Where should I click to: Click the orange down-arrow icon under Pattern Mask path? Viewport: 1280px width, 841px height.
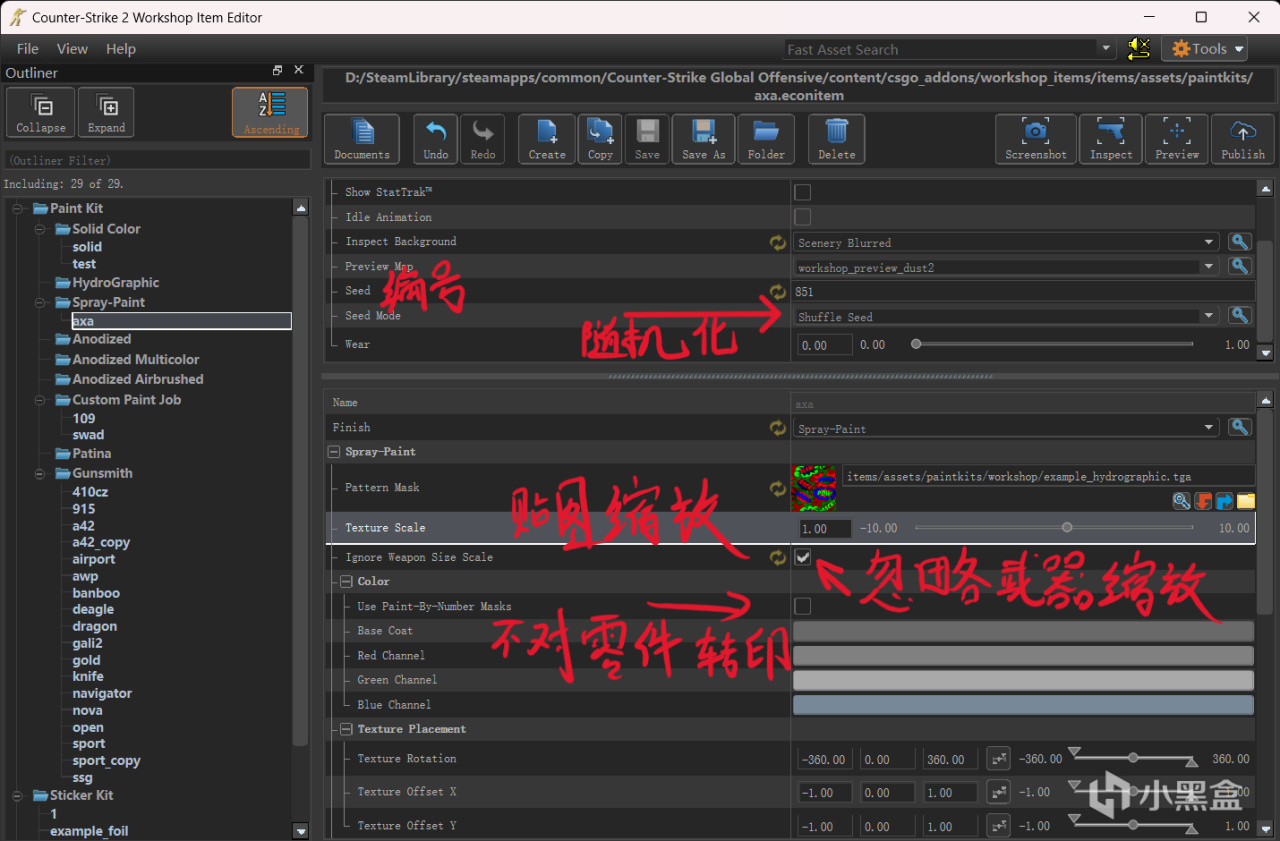1203,501
